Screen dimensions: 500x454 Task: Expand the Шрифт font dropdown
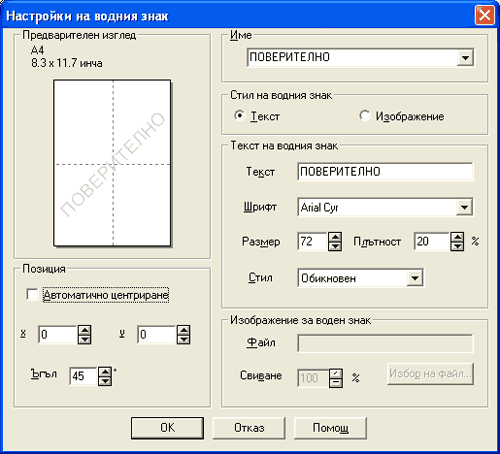[x=464, y=207]
